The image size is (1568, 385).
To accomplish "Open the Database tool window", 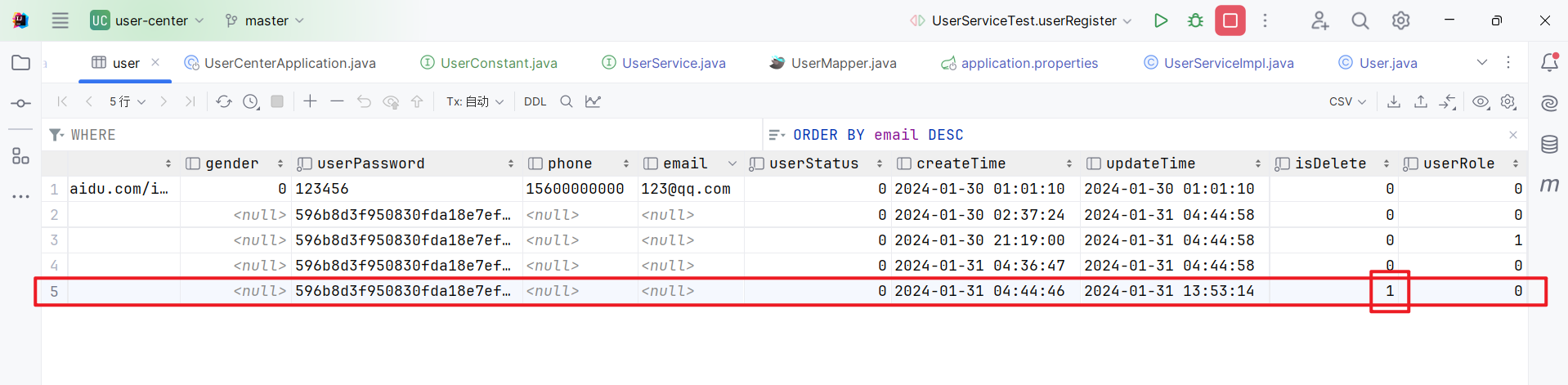I will tap(1549, 145).
